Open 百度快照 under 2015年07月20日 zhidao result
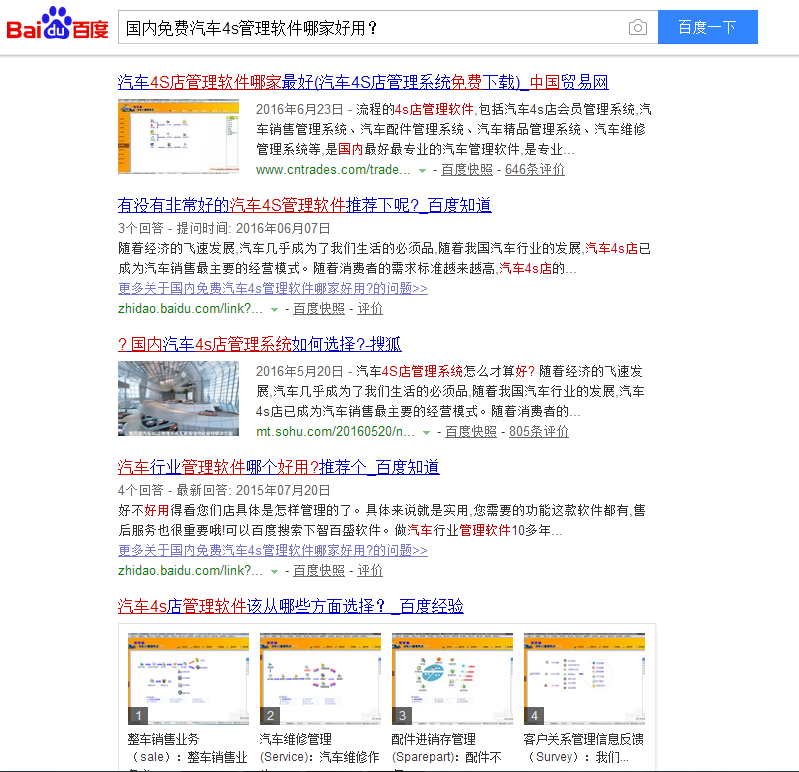Screen dimensions: 799x772 tap(319, 571)
